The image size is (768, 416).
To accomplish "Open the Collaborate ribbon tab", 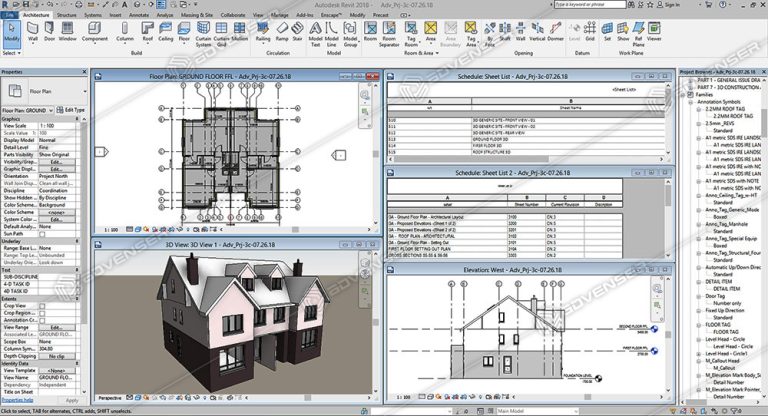I will click(233, 15).
